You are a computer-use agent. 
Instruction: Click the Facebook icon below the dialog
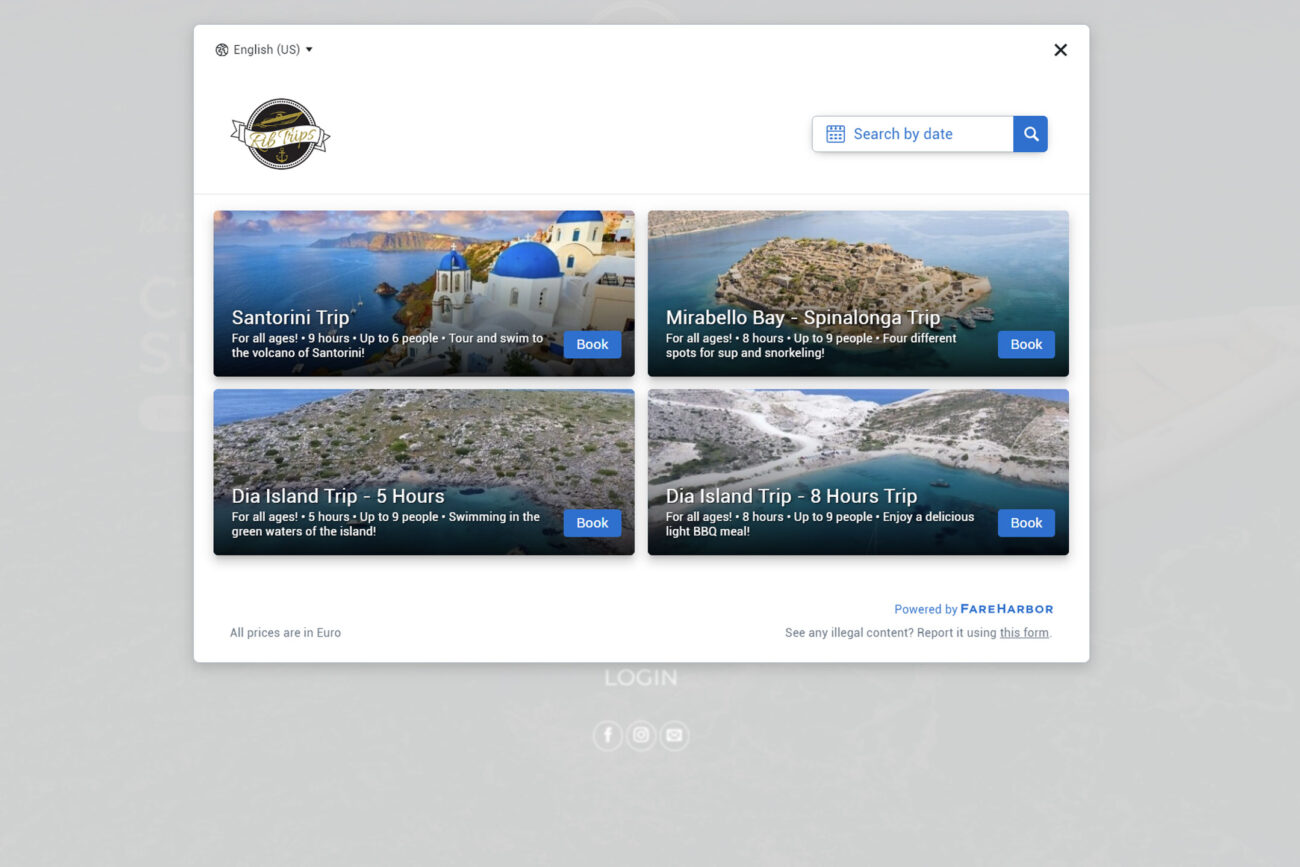607,736
